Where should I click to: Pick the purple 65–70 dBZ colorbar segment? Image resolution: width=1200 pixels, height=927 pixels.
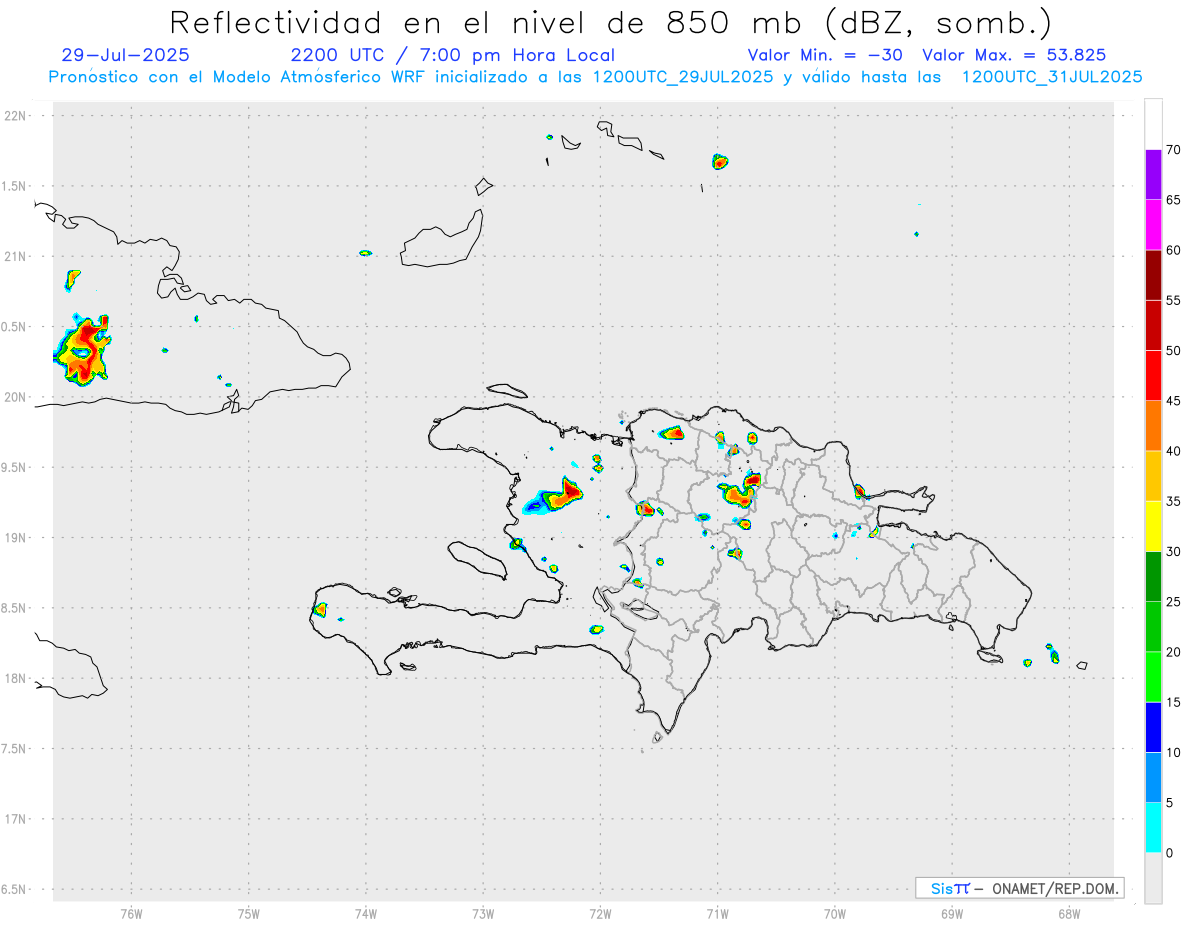pyautogui.click(x=1153, y=175)
